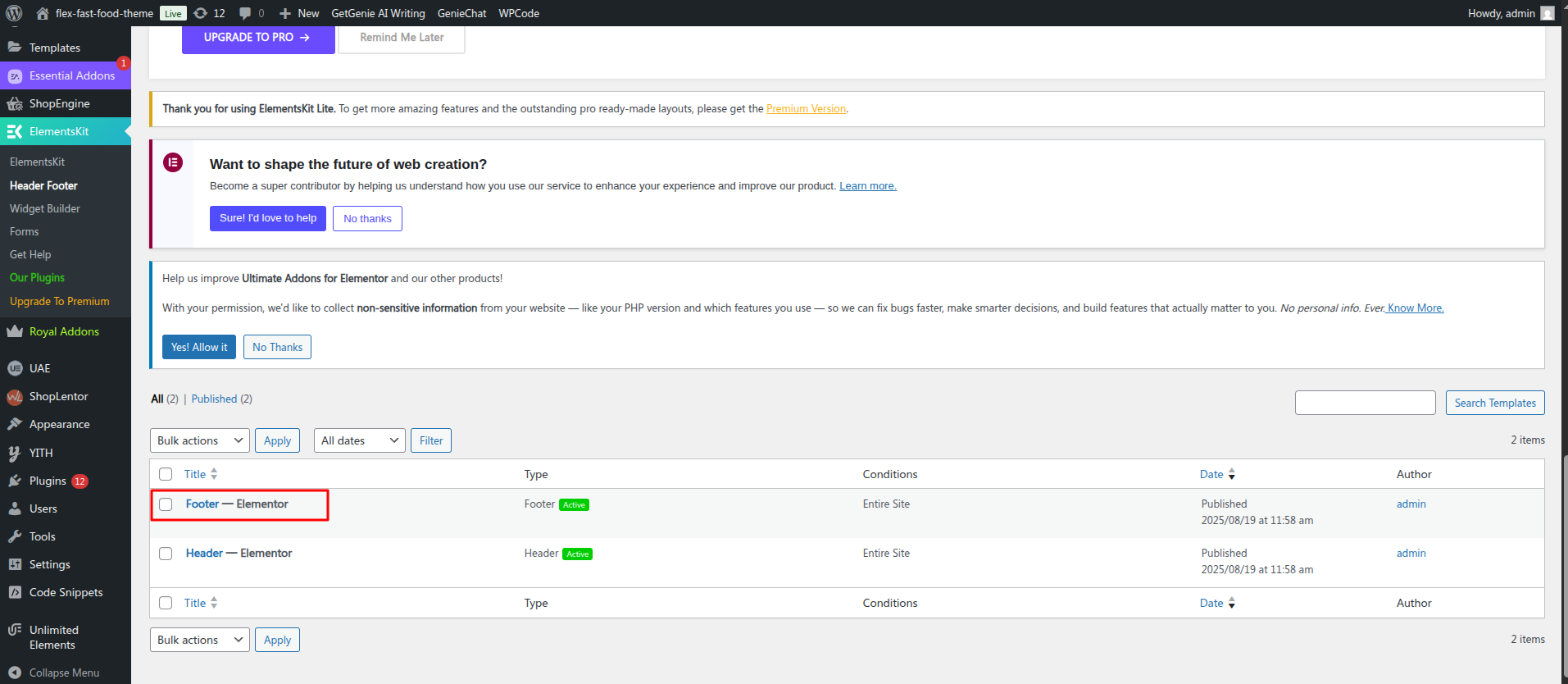Open Header Footer submenu item
The image size is (1568, 684).
click(x=43, y=185)
